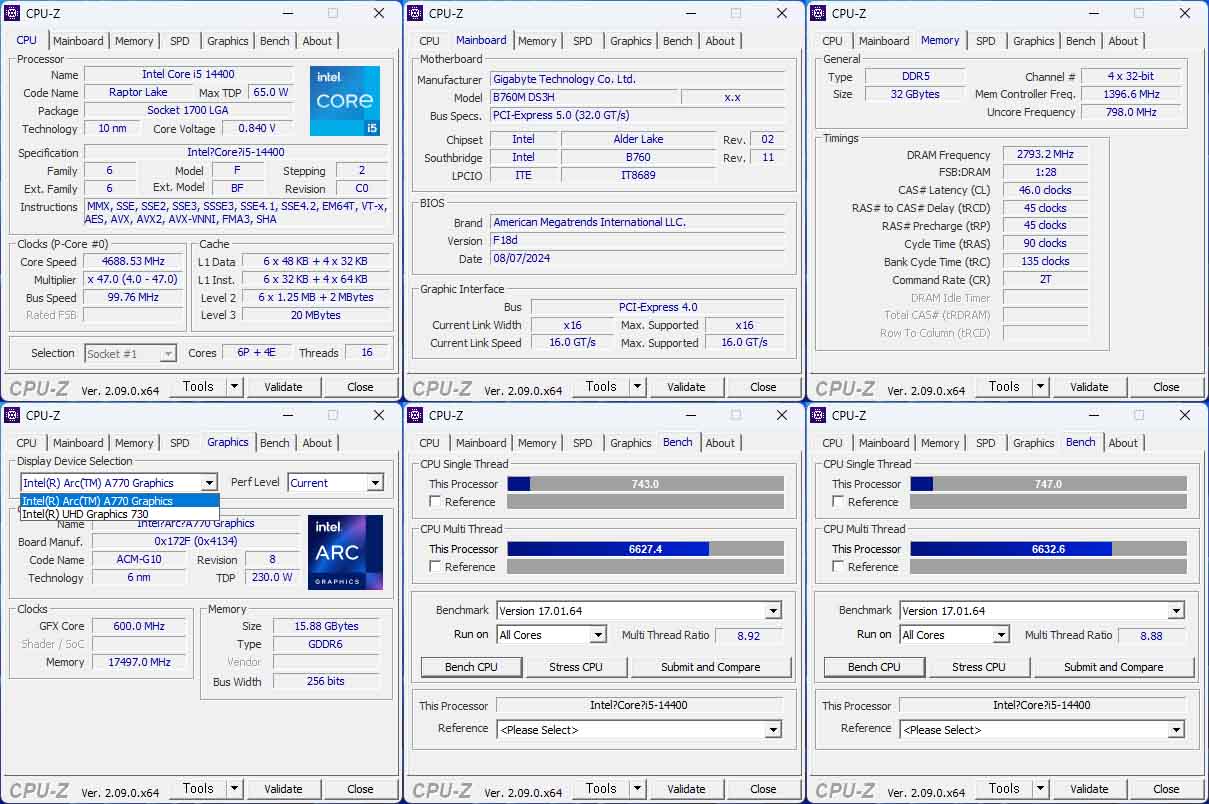Click the GFX Core clock value 600.0 MHz

coord(139,626)
